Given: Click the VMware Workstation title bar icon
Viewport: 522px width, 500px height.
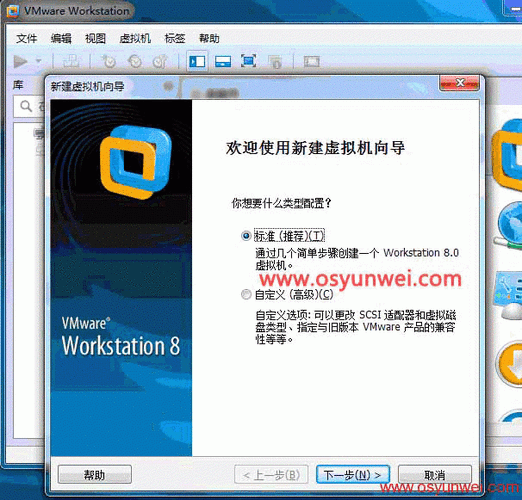Looking at the screenshot, I should tap(13, 11).
